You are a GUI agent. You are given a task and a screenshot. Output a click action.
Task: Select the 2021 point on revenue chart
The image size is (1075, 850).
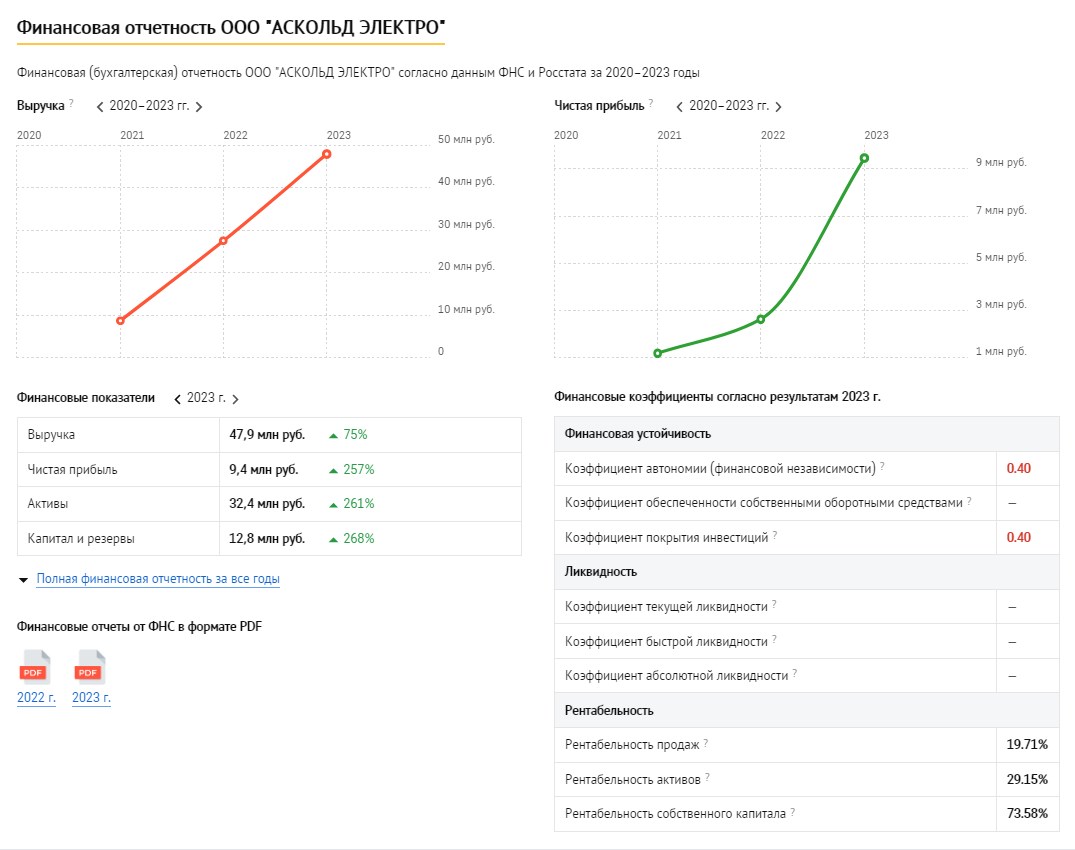point(121,320)
